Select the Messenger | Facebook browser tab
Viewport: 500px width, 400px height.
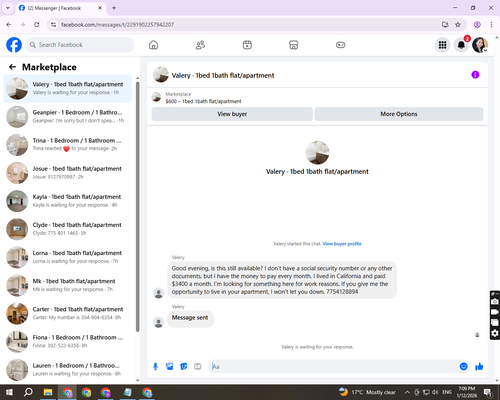pos(61,8)
